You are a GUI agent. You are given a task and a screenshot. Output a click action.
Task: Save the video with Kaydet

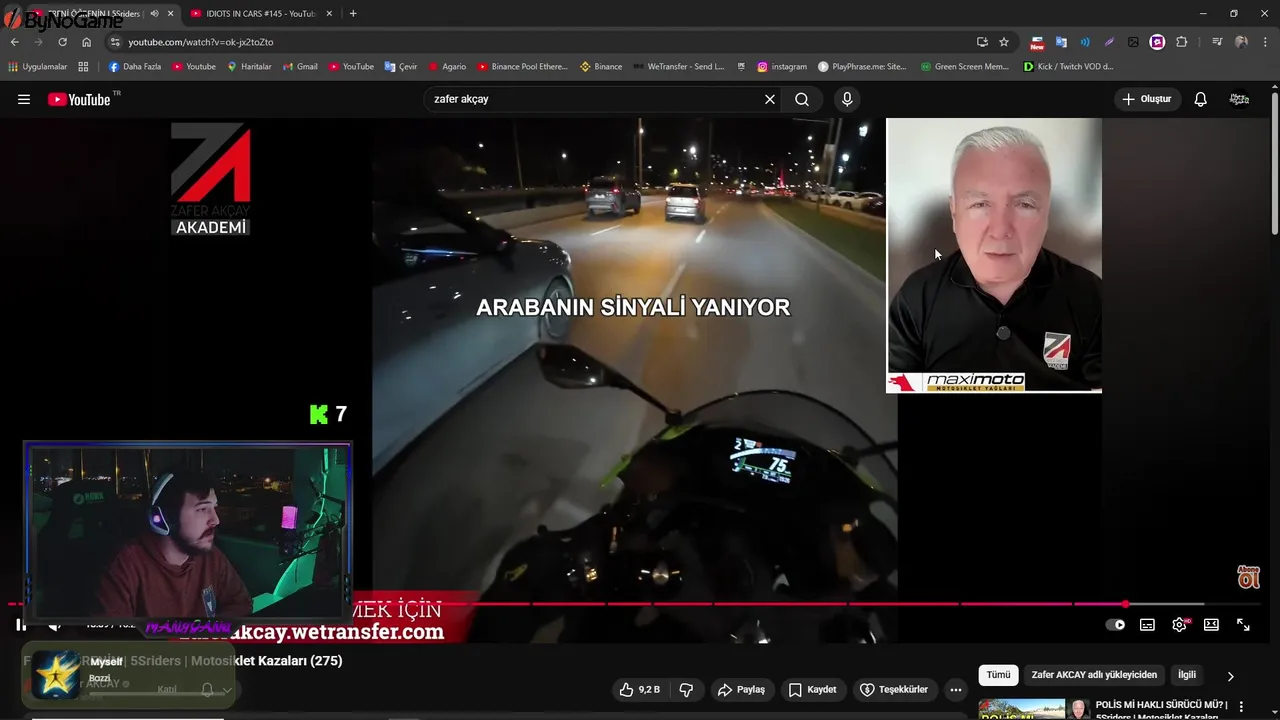coord(812,690)
